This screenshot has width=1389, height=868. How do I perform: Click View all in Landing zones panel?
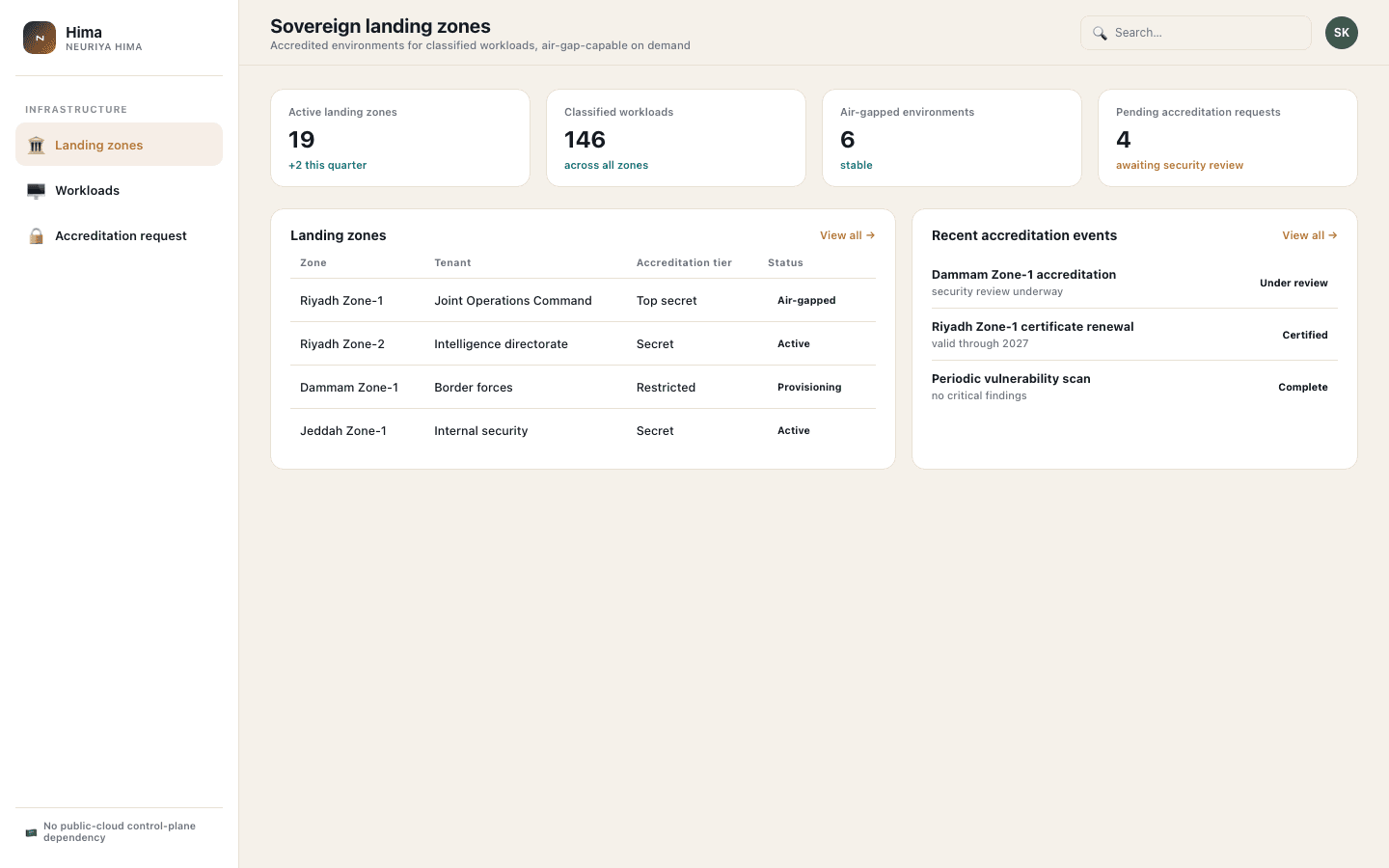click(847, 235)
